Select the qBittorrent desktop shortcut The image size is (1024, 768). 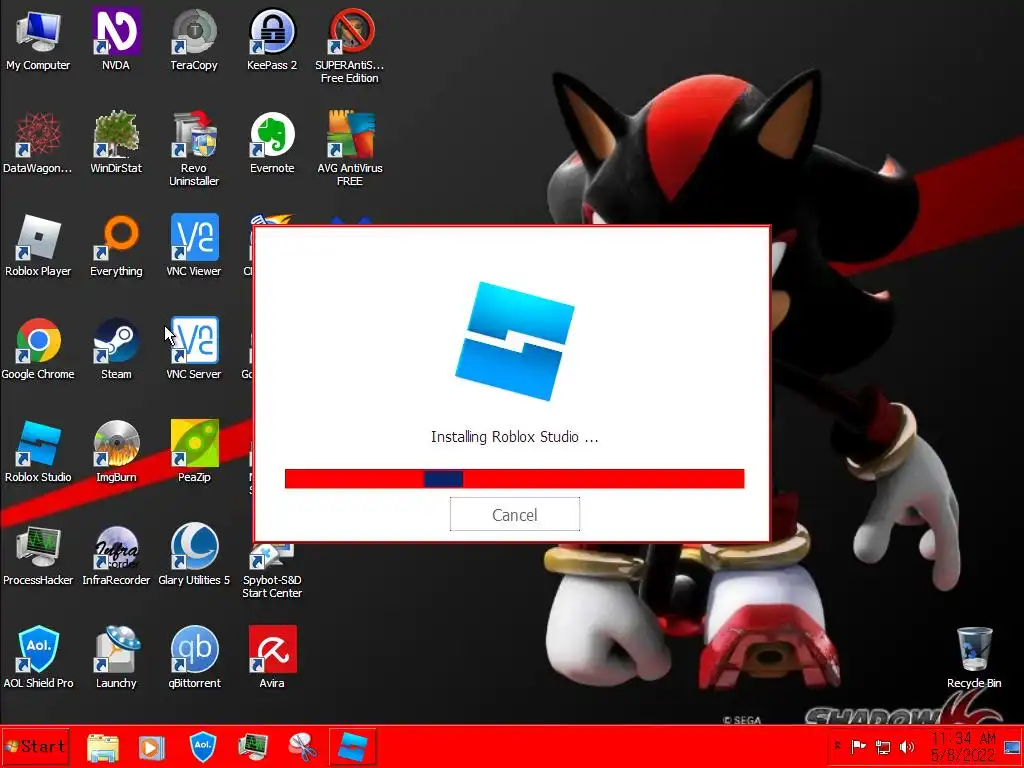coord(194,658)
